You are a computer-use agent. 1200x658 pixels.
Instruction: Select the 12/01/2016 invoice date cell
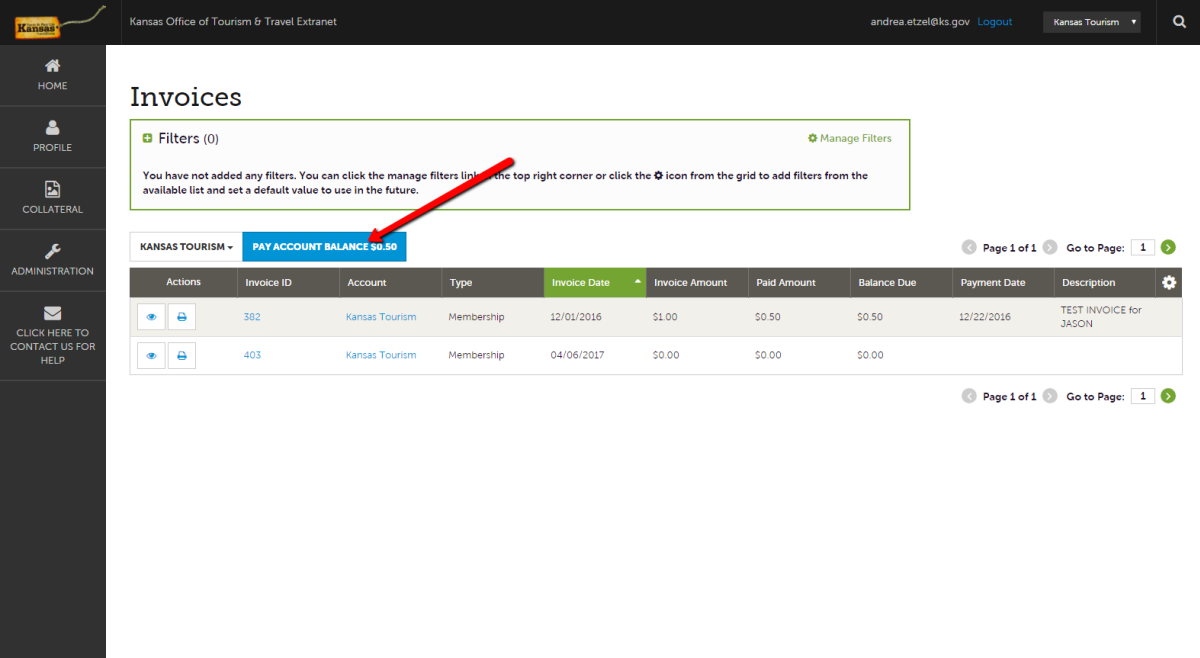[x=577, y=317]
